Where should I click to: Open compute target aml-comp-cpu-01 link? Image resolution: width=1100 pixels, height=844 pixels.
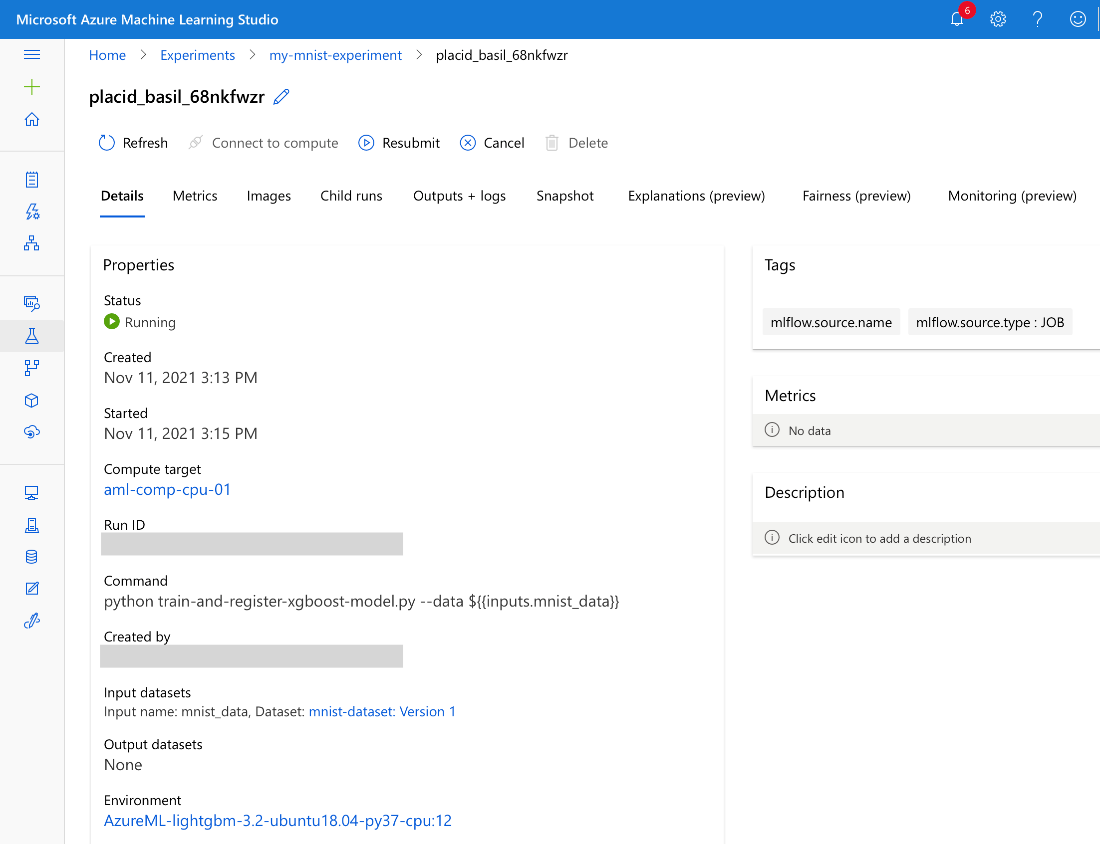tap(168, 490)
